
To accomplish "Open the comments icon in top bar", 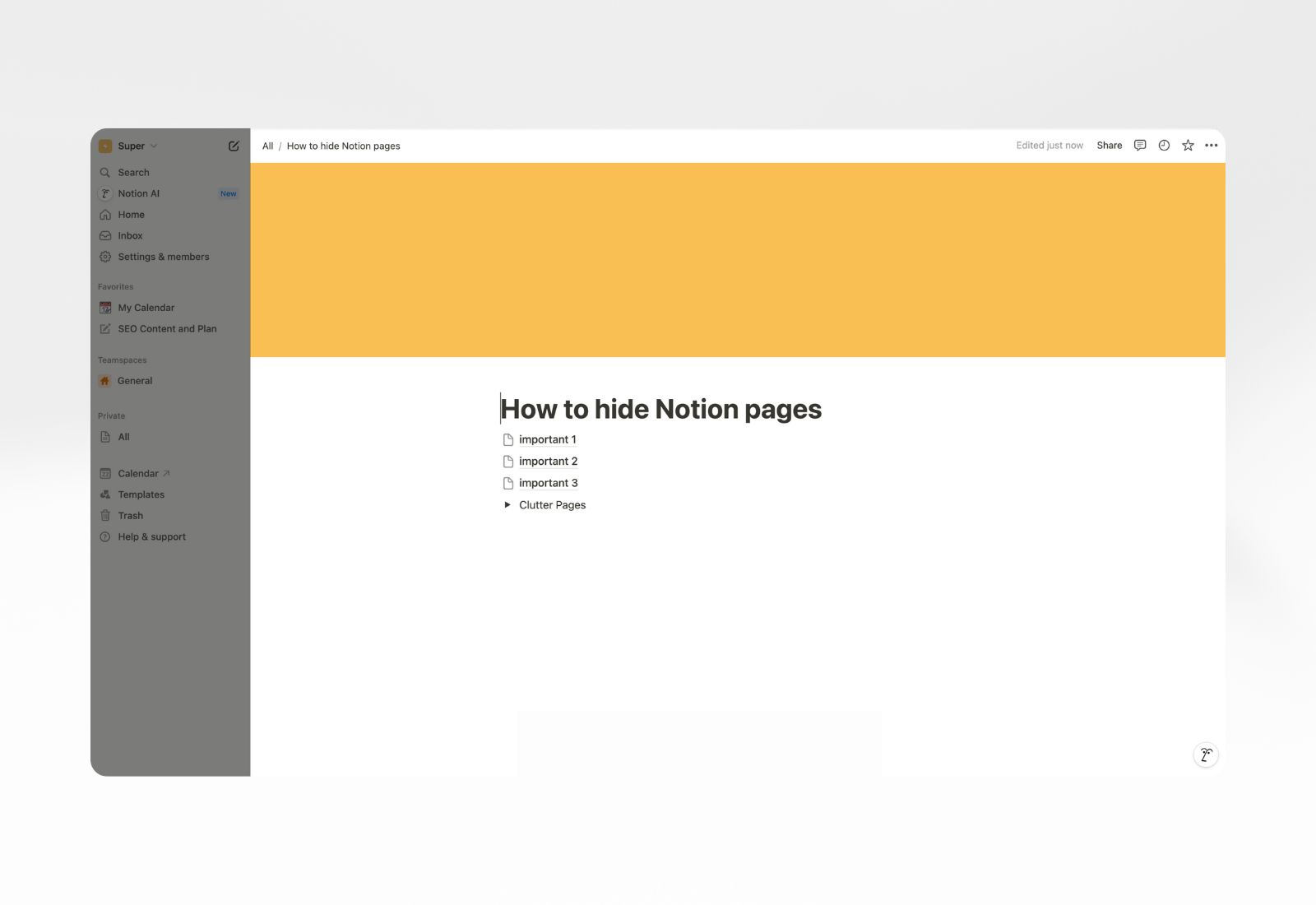I will pyautogui.click(x=1140, y=146).
